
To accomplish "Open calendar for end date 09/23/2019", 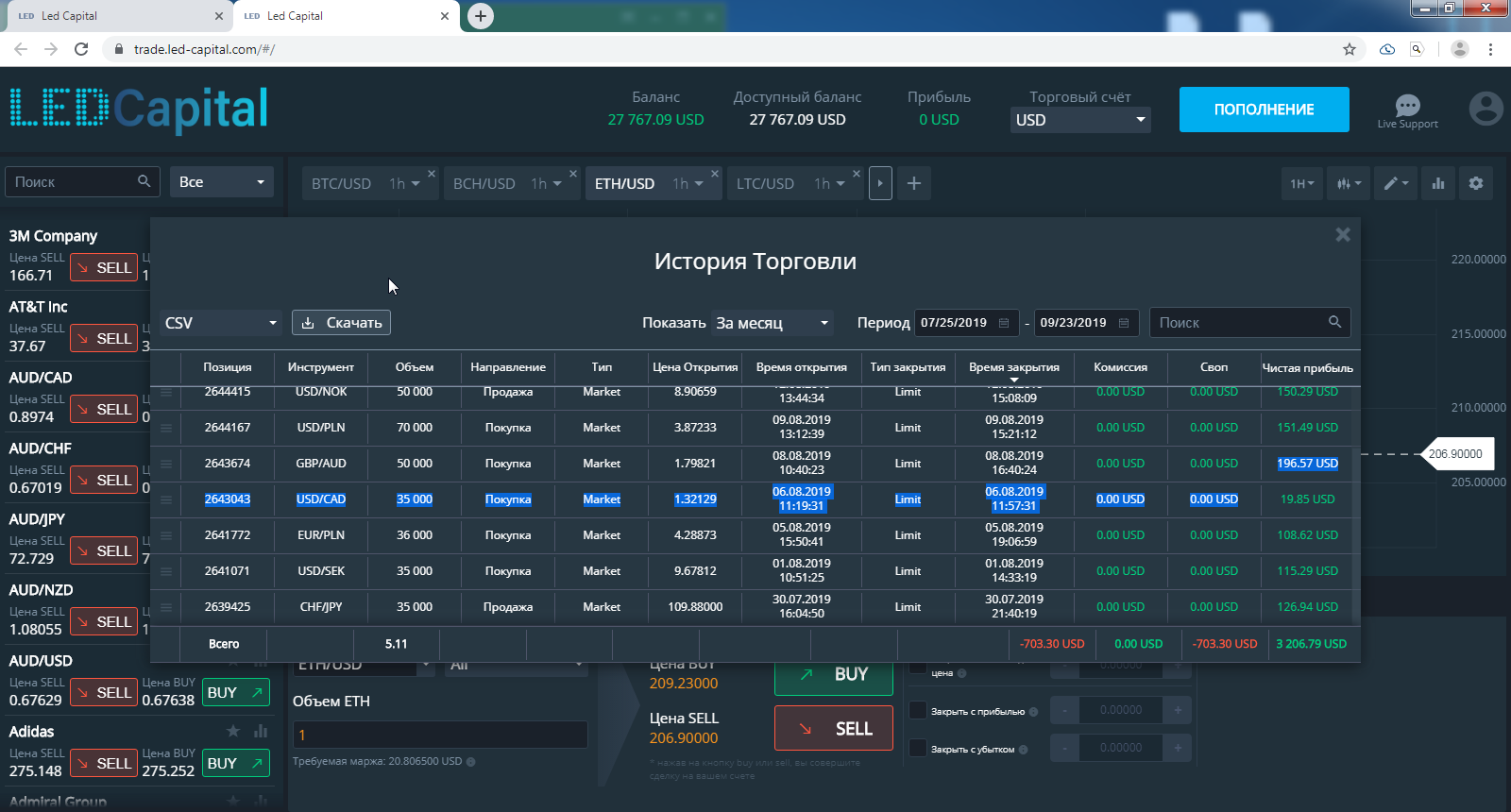I will click(1124, 323).
